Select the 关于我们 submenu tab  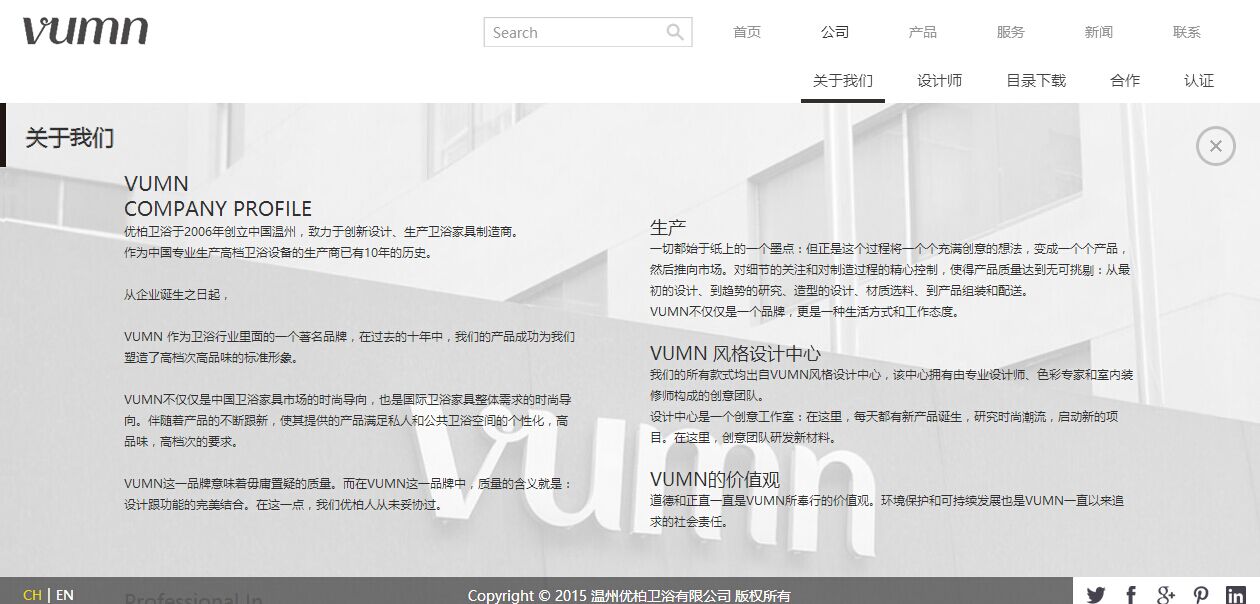point(843,81)
